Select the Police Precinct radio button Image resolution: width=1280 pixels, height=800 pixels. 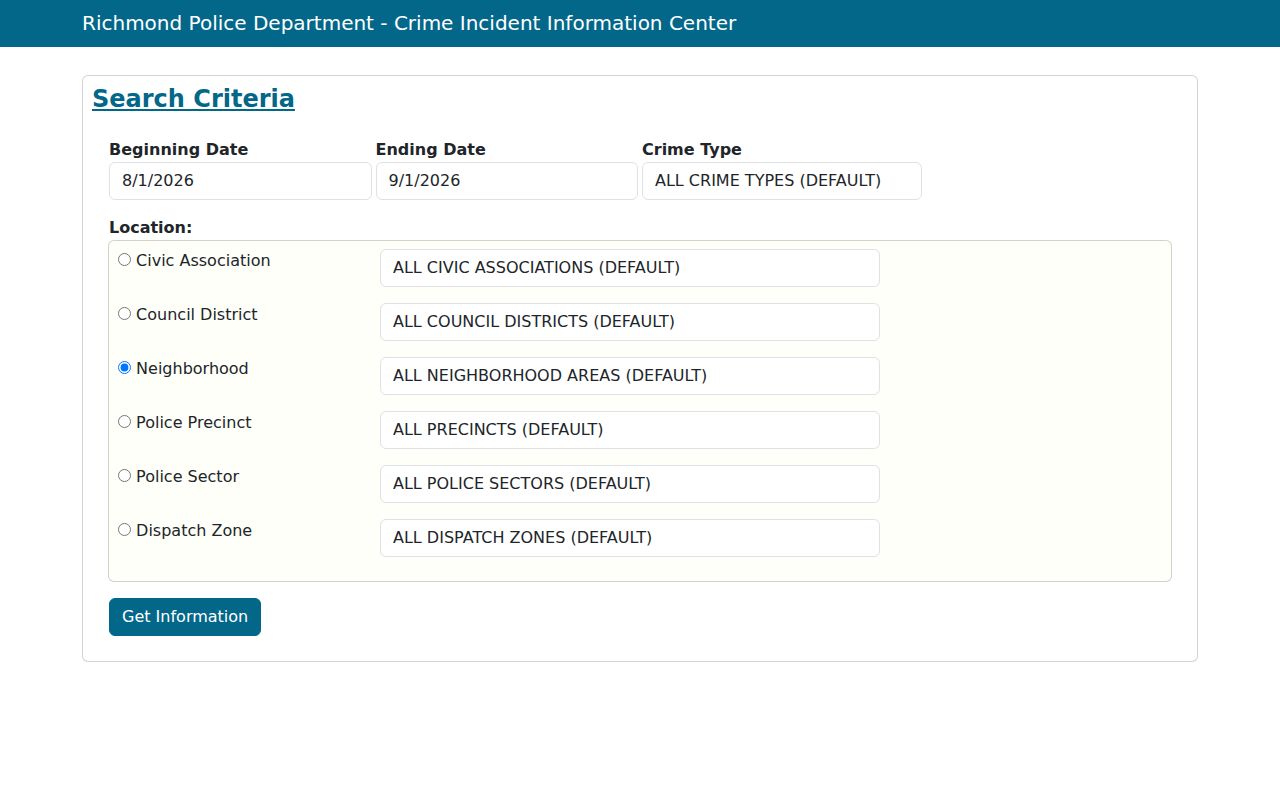click(x=124, y=422)
